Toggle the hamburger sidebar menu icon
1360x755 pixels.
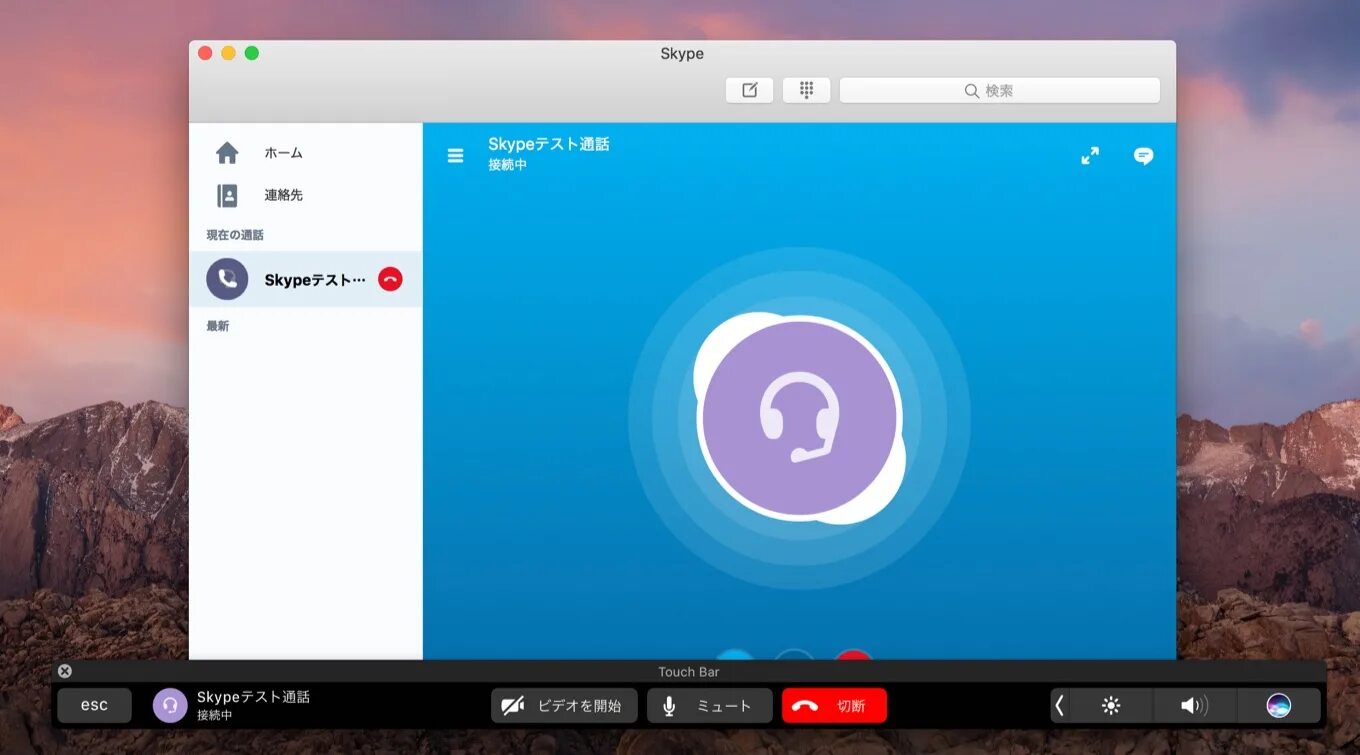pyautogui.click(x=455, y=156)
